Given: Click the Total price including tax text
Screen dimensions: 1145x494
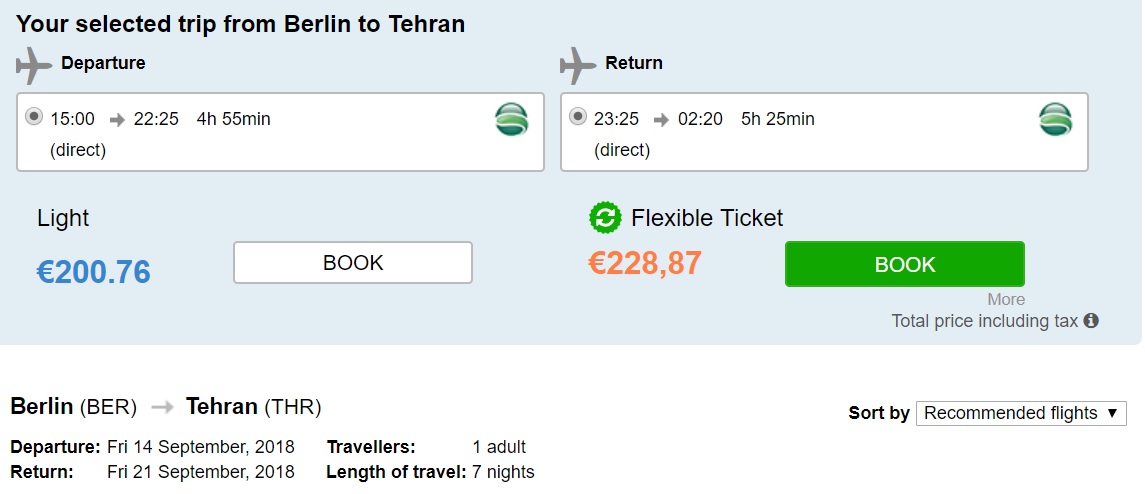Looking at the screenshot, I should pos(984,321).
